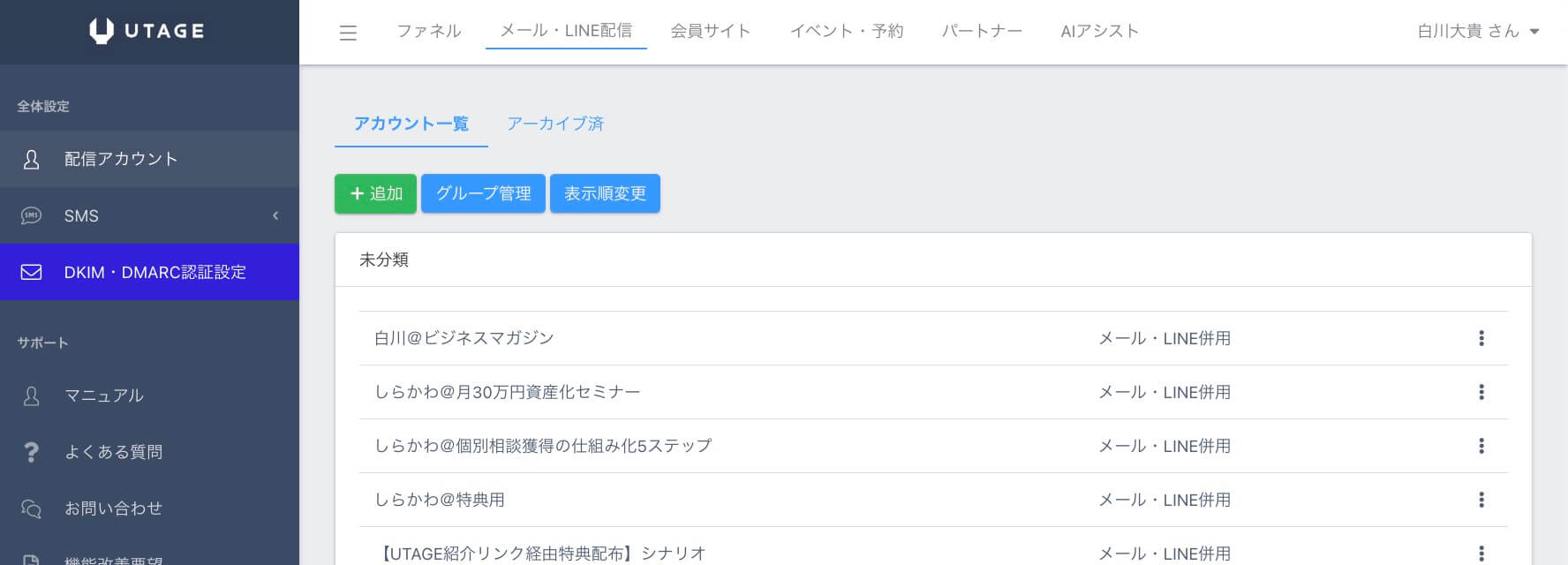The width and height of the screenshot is (1568, 565).
Task: Toggle the hamburger sidebar menu icon
Action: pos(349,33)
